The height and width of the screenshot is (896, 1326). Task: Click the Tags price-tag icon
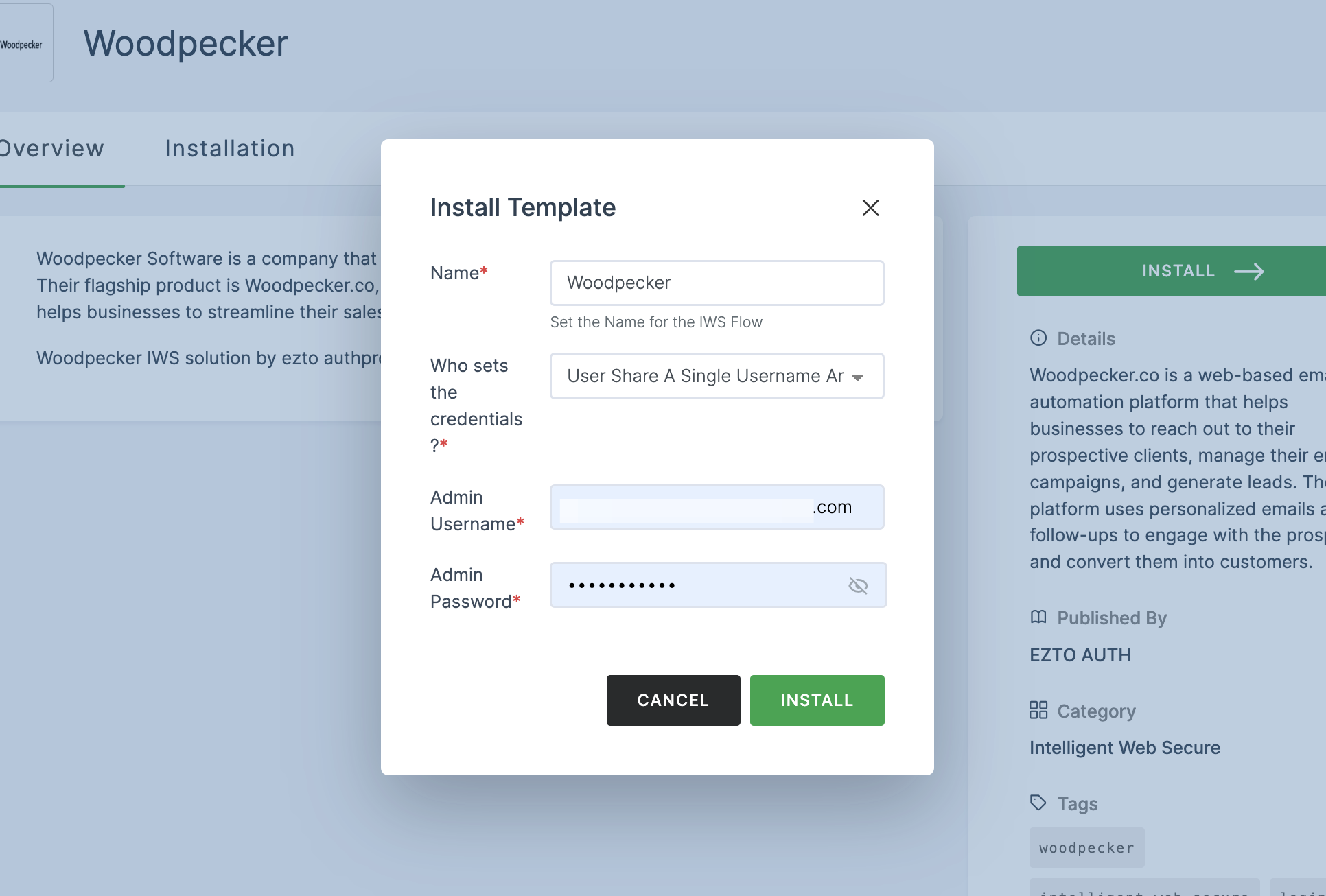click(1038, 803)
